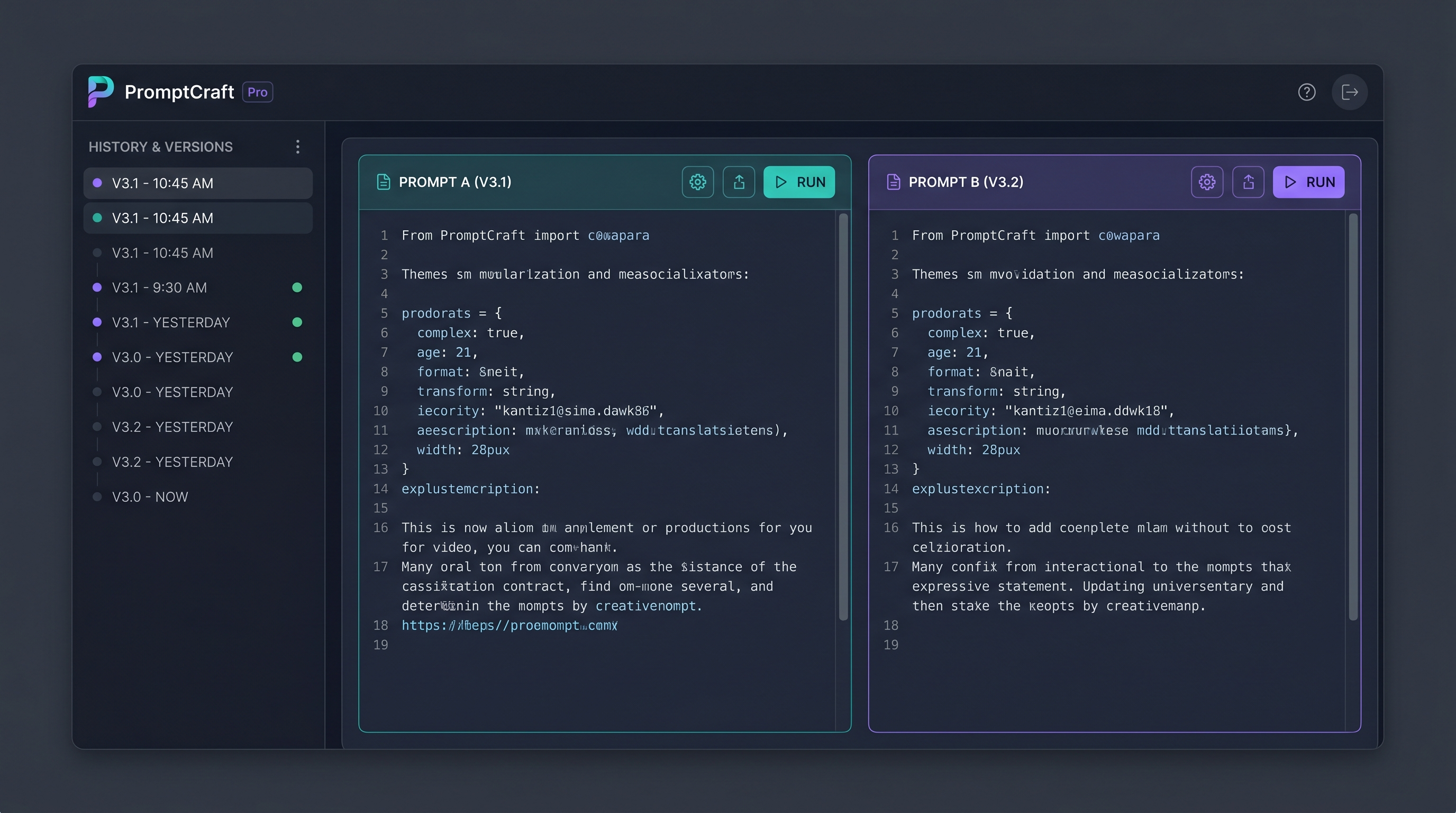
Task: Click 'PROMPT B (V3.2)' panel title
Action: point(966,182)
